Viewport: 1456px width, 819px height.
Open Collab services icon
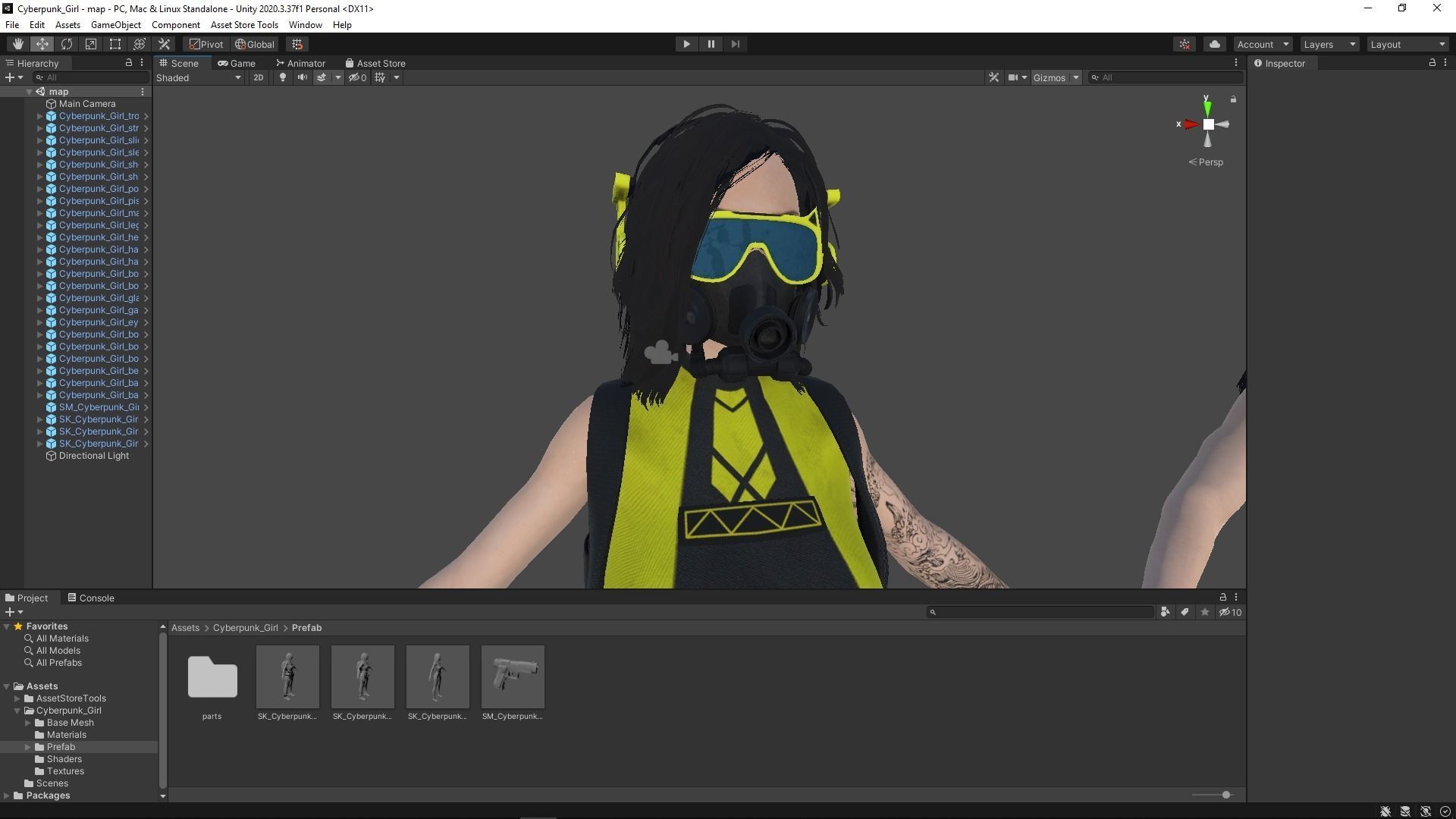pos(1185,44)
